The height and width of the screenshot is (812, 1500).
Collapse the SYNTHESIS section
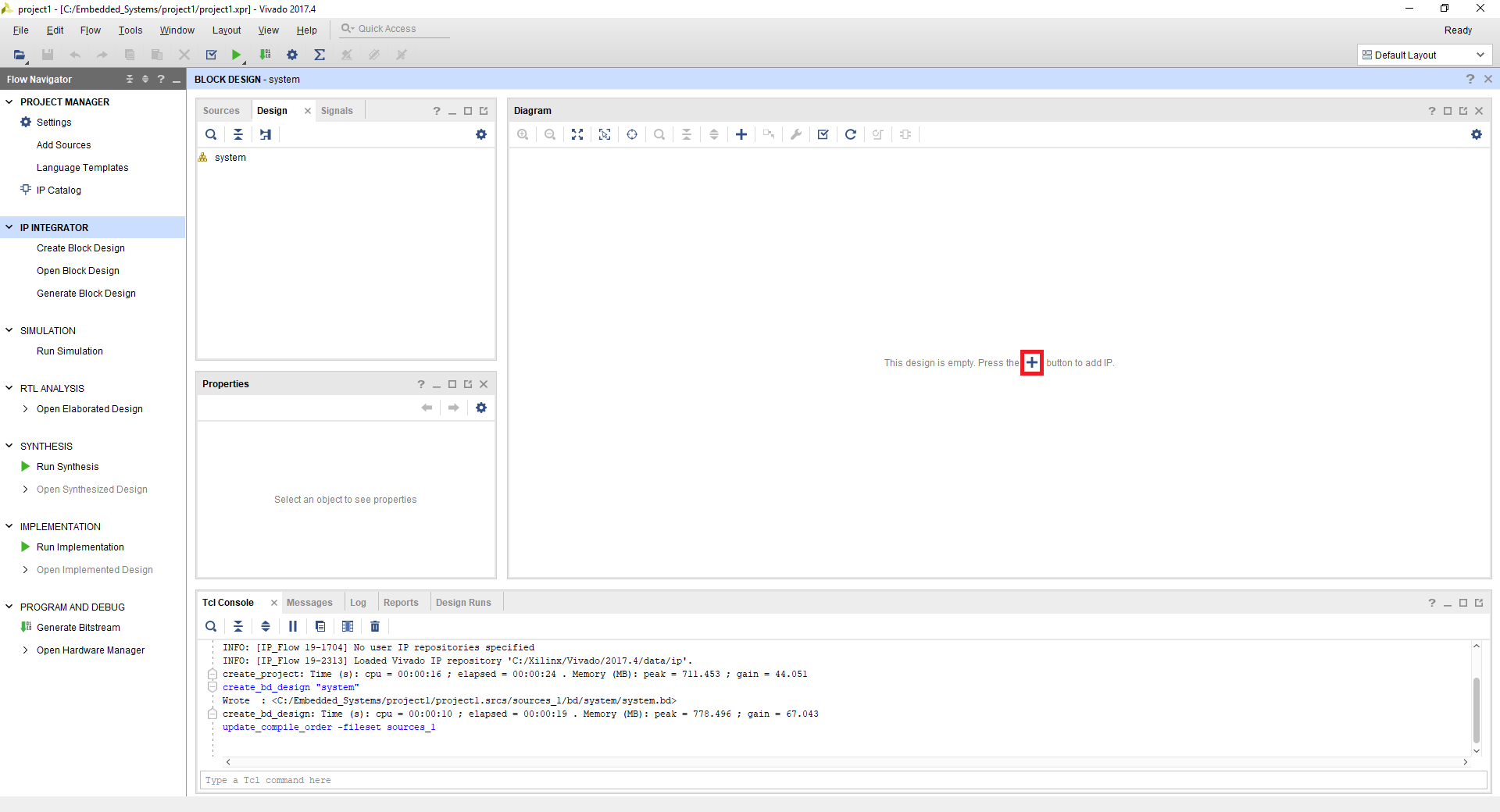click(9, 447)
